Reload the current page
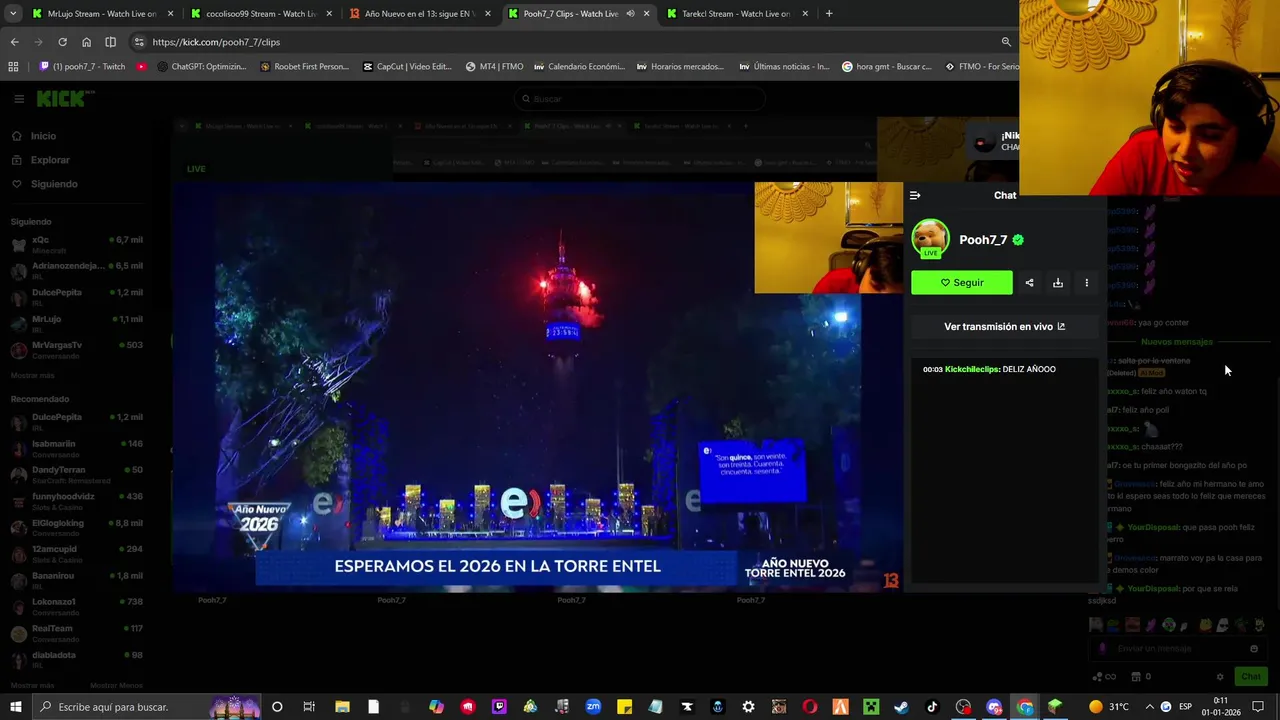This screenshot has width=1280, height=720. coord(62,42)
